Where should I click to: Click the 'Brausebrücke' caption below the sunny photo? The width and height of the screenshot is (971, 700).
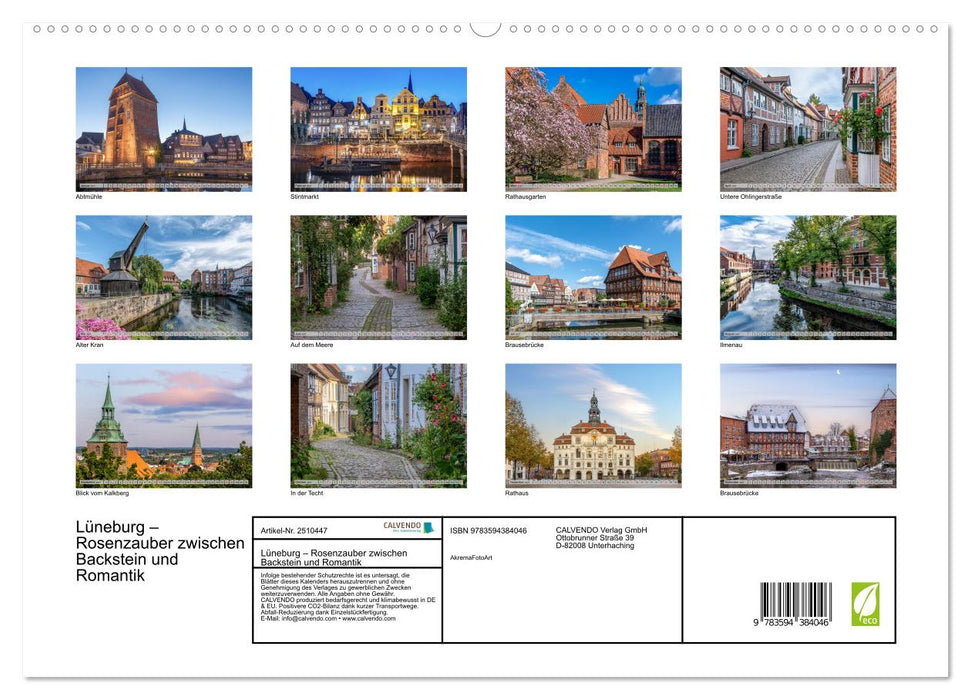point(524,344)
